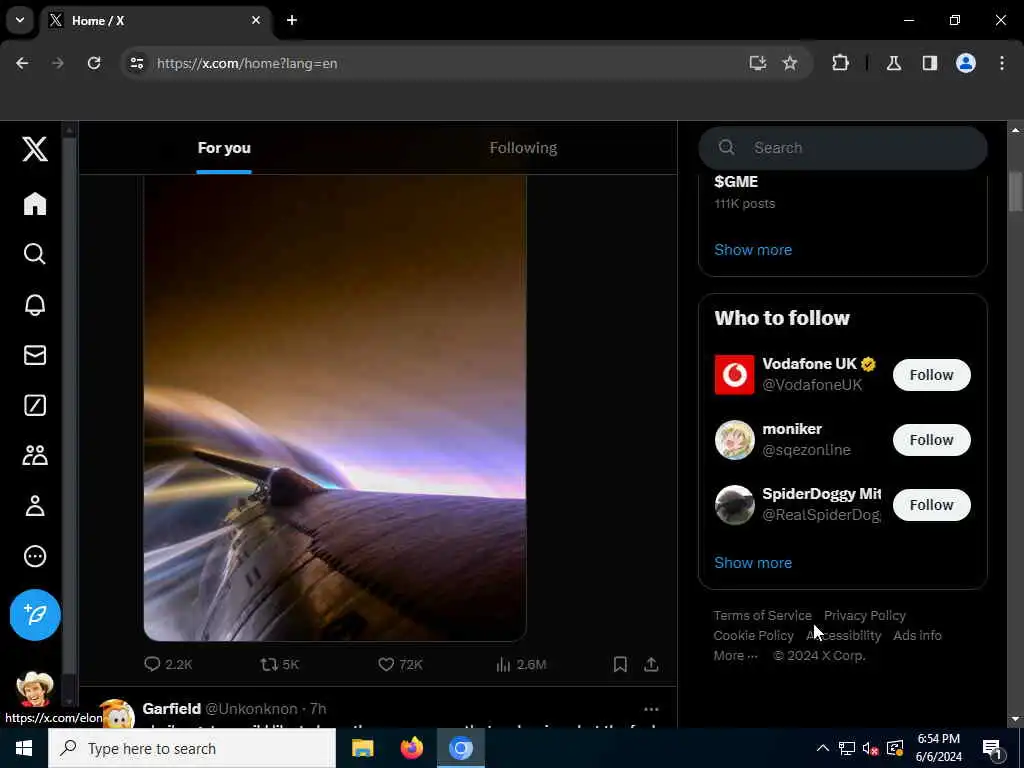Repost the post with 5K reposts
1024x768 pixels.
coord(280,664)
